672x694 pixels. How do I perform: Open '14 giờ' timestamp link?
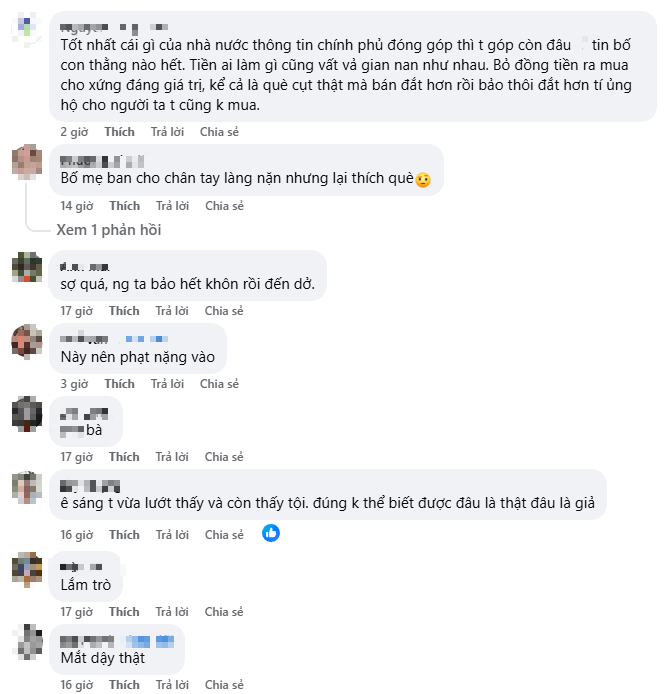coord(76,206)
